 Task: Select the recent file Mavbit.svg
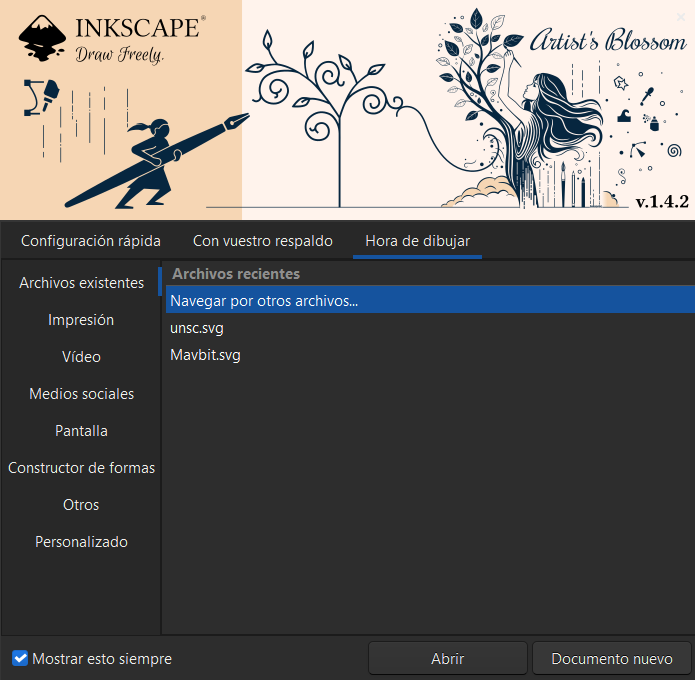click(430, 355)
